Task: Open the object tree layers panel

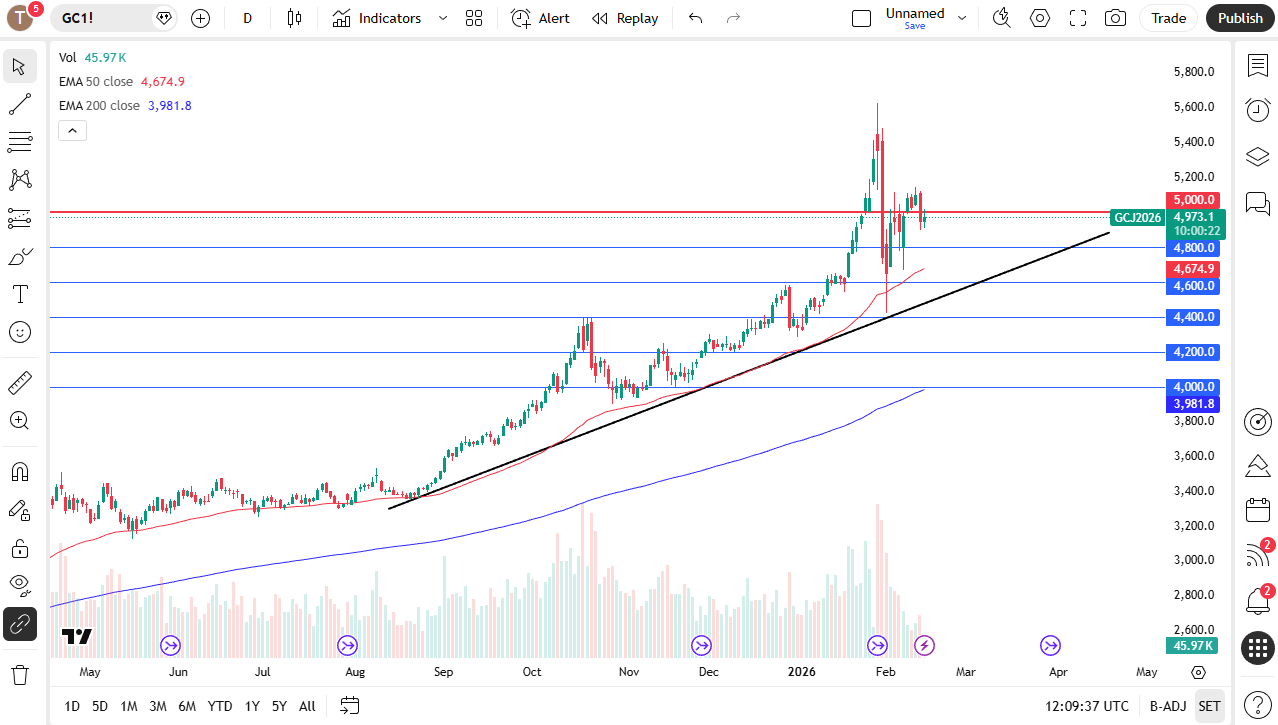Action: 1258,156
